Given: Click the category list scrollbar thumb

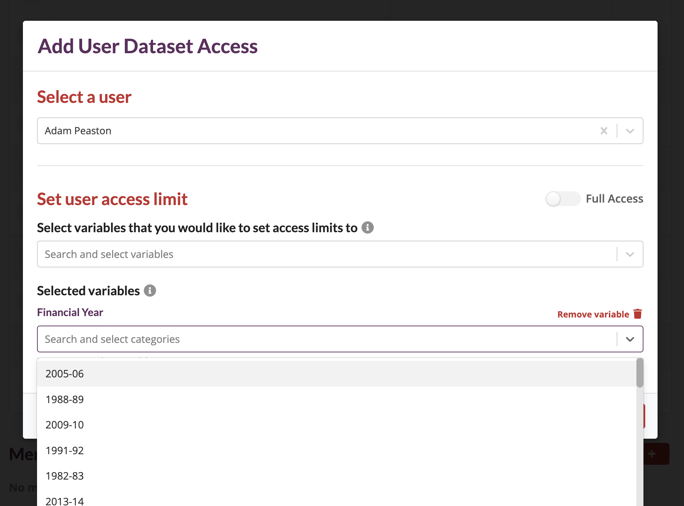Looking at the screenshot, I should [x=640, y=373].
